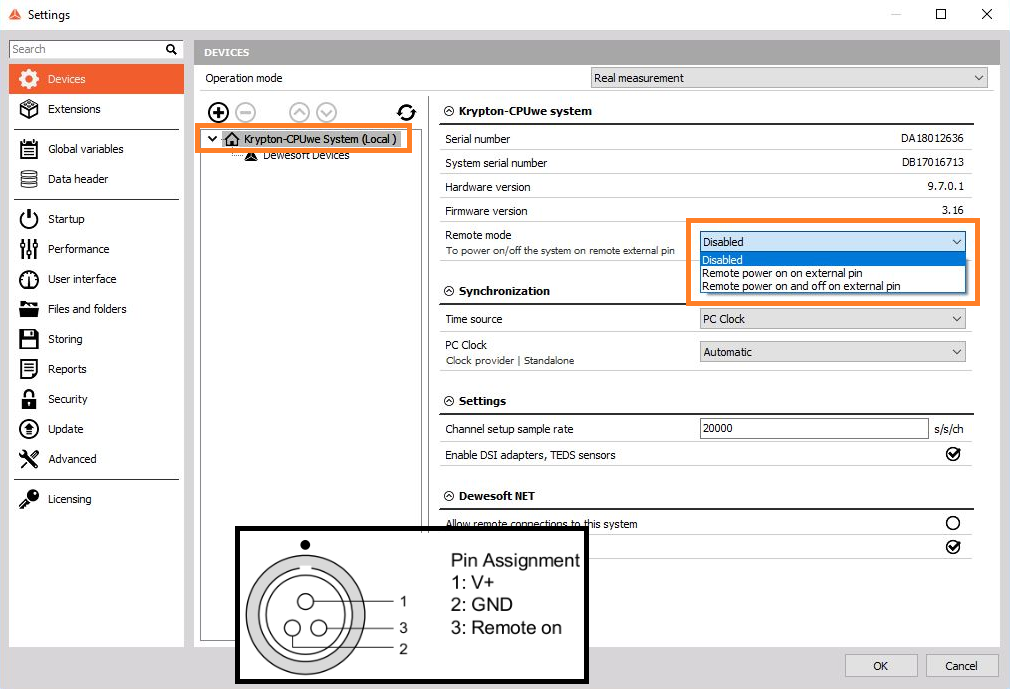This screenshot has width=1010, height=689.
Task: Open the PC Clock Automatic dropdown
Action: [832, 352]
